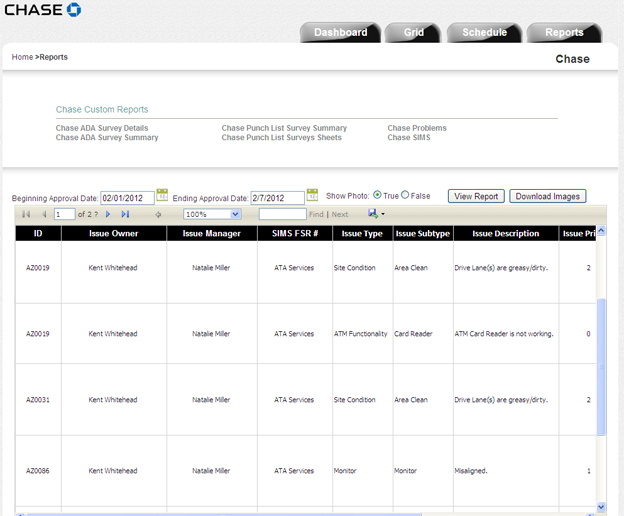624x516 pixels.
Task: Click the Next search link
Action: coord(340,214)
